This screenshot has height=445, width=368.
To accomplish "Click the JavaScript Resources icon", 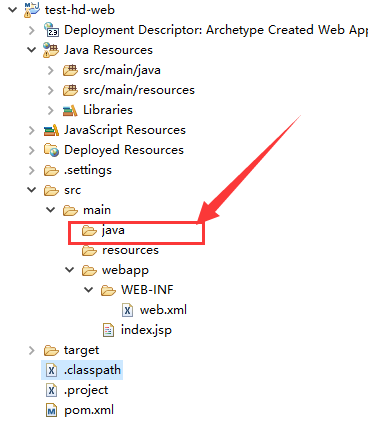I will click(51, 130).
